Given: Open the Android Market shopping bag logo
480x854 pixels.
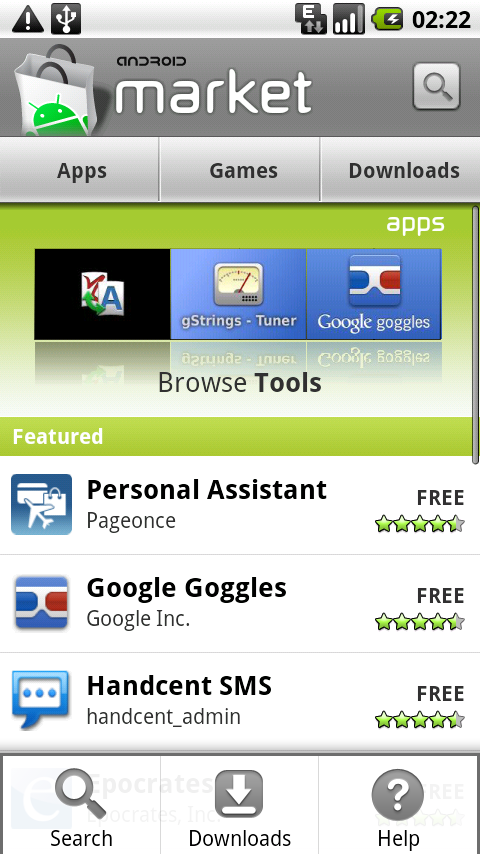Looking at the screenshot, I should pyautogui.click(x=53, y=90).
